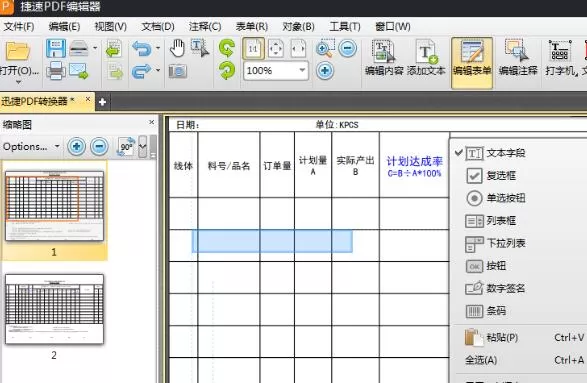Viewport: 587px width, 383px height.
Task: Select the 编辑内容 tool
Action: pyautogui.click(x=384, y=58)
